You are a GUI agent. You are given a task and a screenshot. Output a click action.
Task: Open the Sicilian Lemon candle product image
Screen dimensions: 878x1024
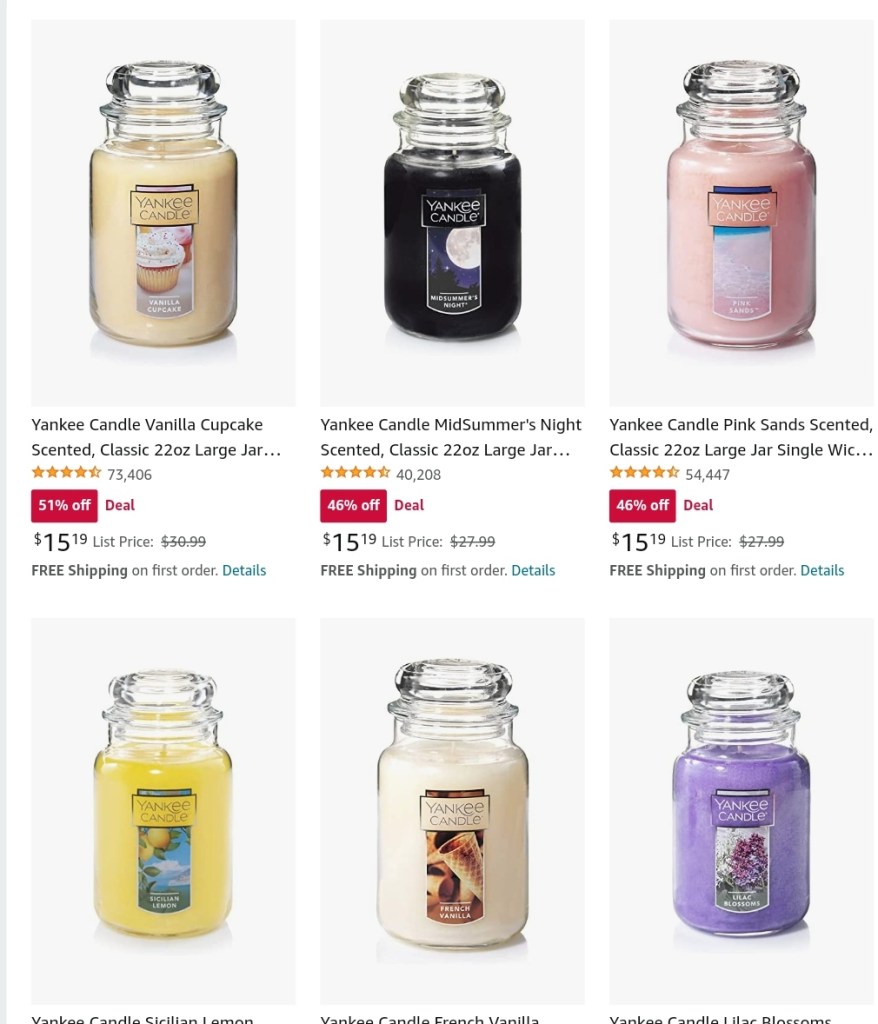pos(163,811)
